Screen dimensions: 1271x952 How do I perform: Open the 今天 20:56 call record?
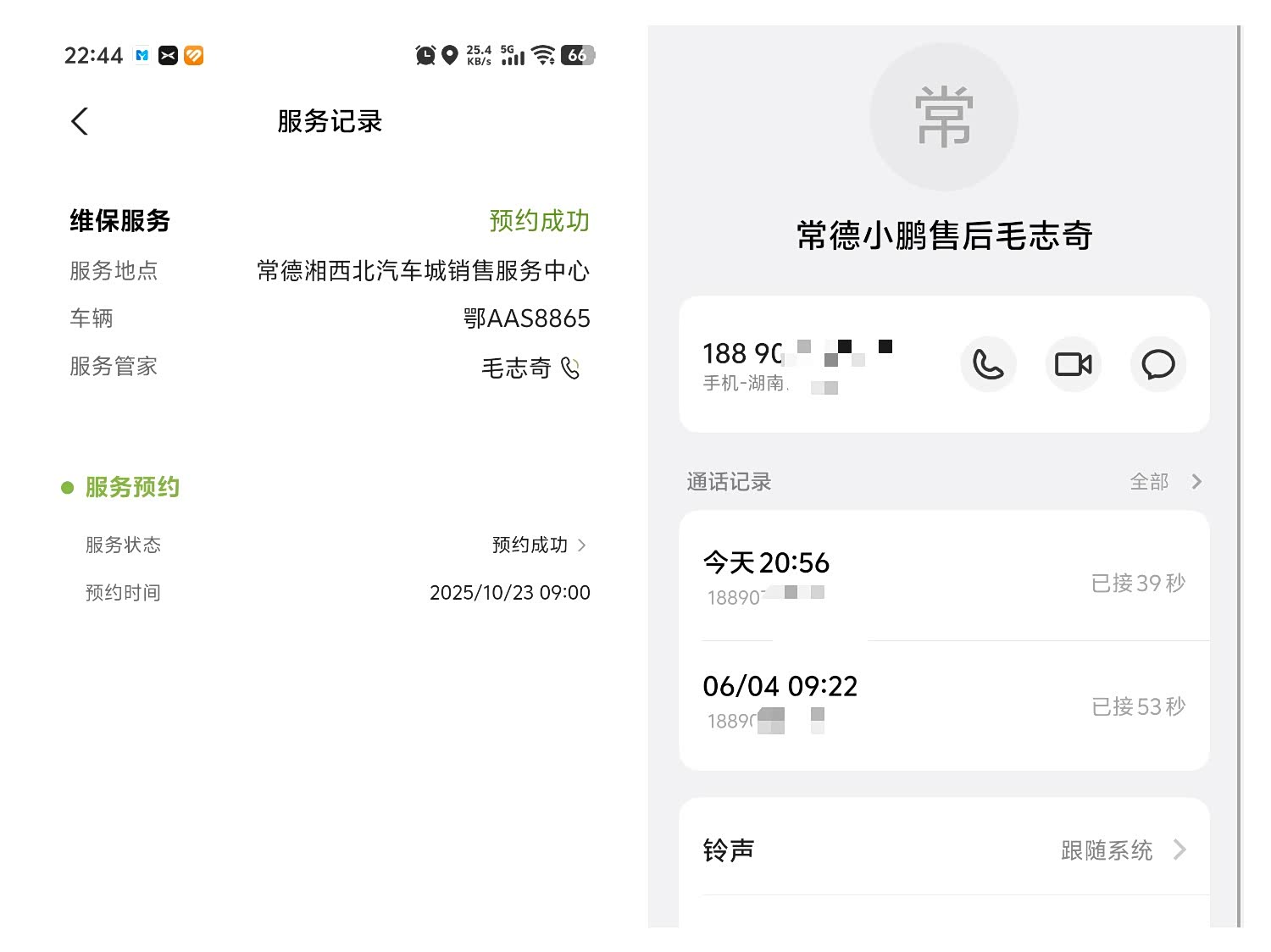pyautogui.click(x=944, y=577)
